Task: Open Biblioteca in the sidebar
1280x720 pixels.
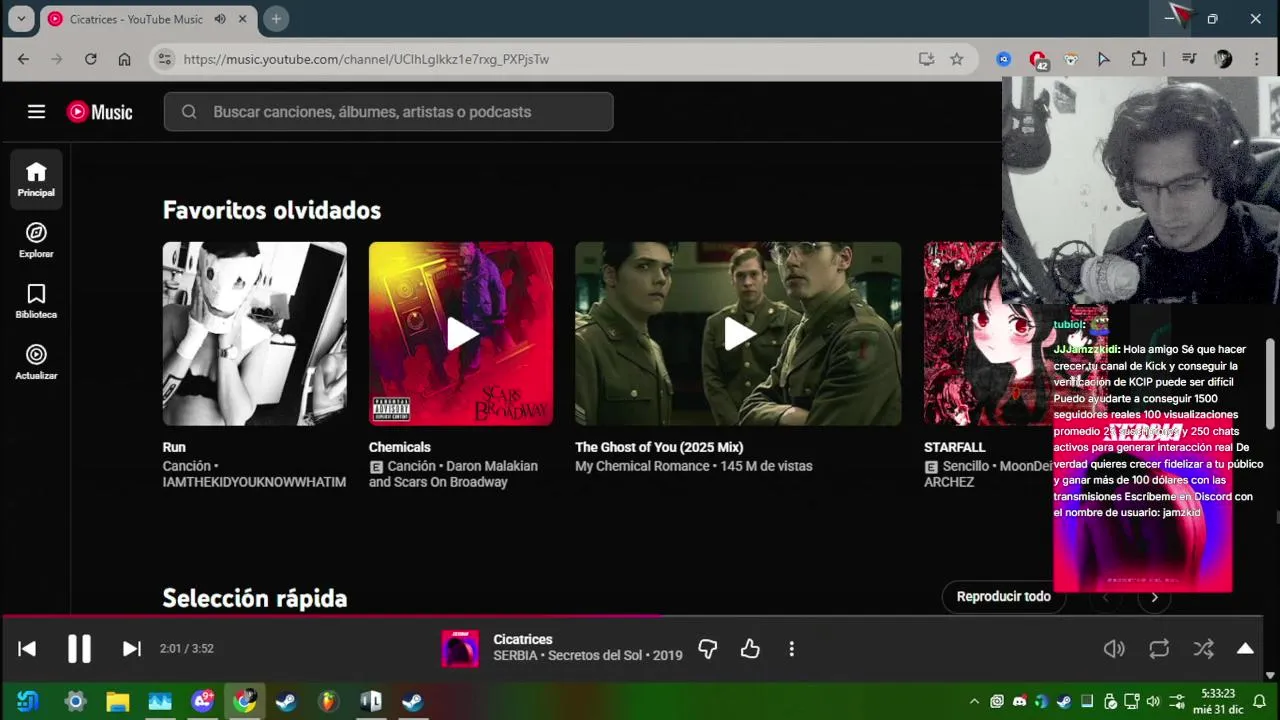Action: [x=36, y=301]
